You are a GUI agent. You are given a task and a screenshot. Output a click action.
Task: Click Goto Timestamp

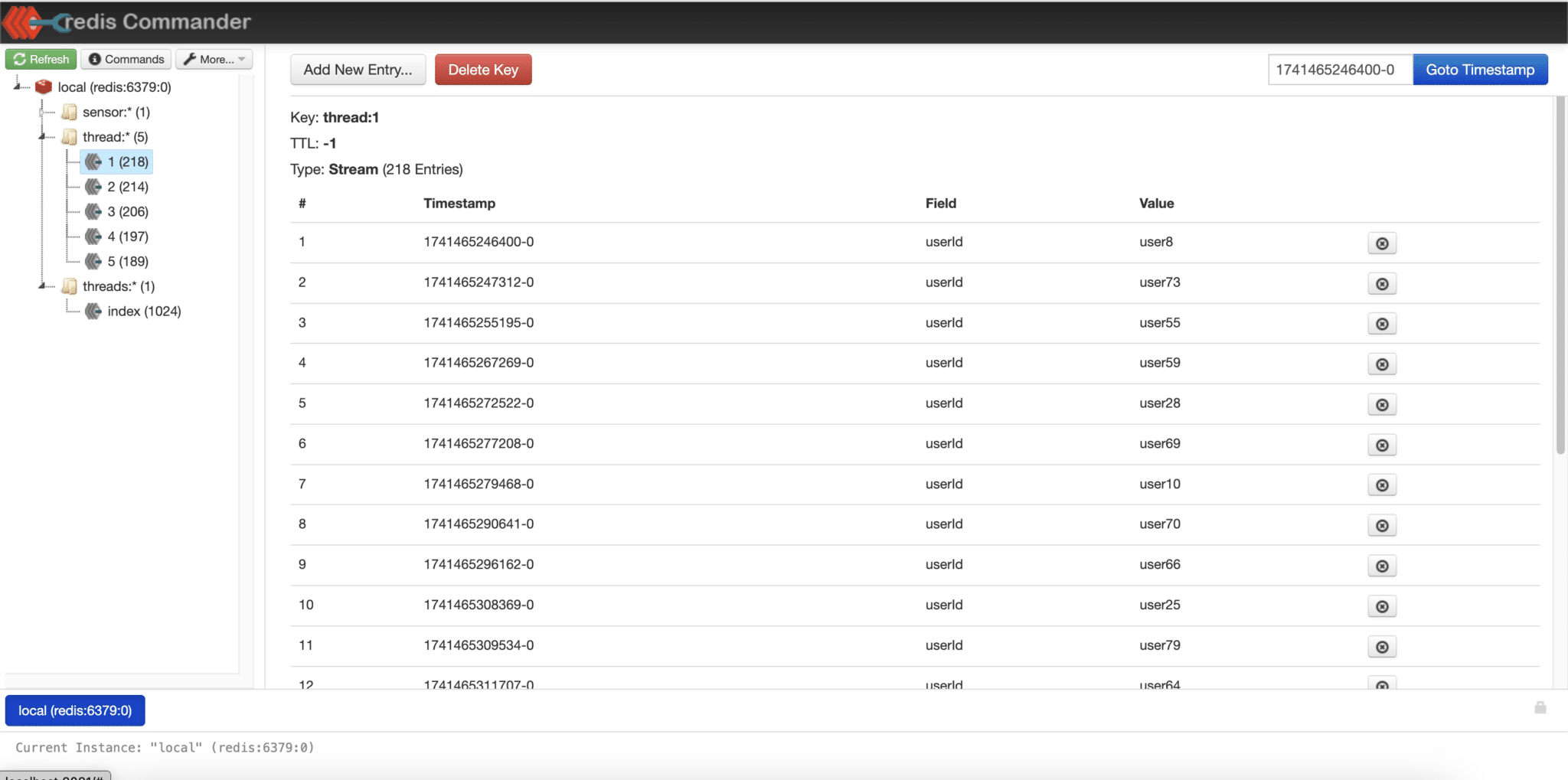[1479, 69]
